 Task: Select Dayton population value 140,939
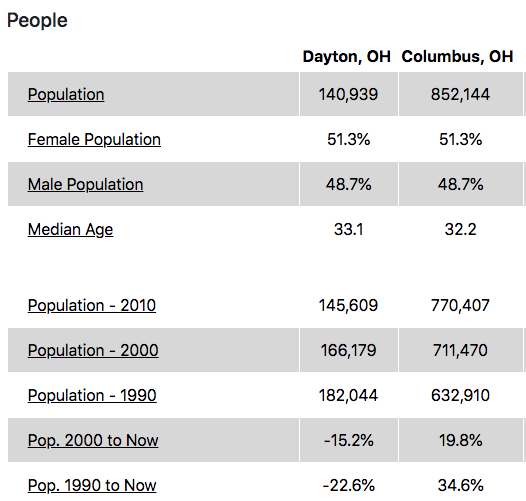click(349, 94)
